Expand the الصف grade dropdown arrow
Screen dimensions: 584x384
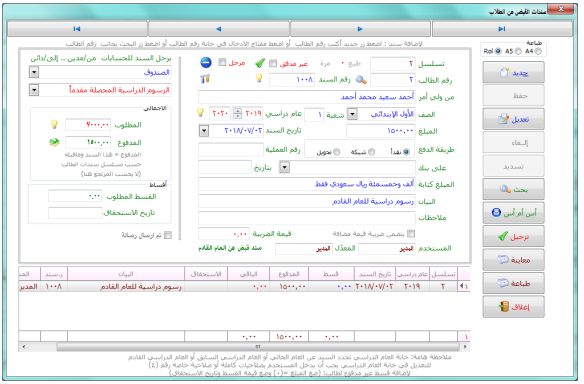[x=352, y=114]
